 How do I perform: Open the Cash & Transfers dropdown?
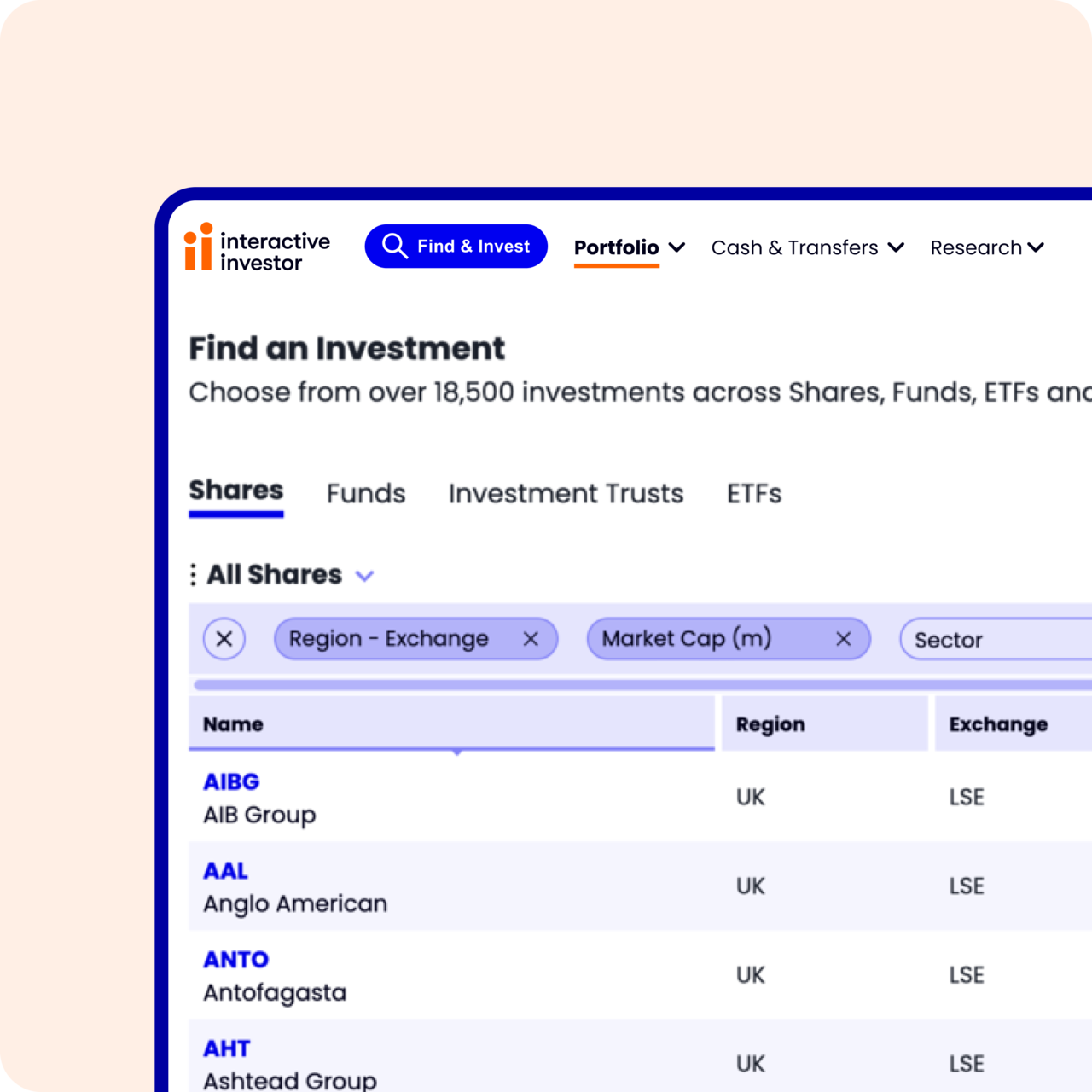807,247
